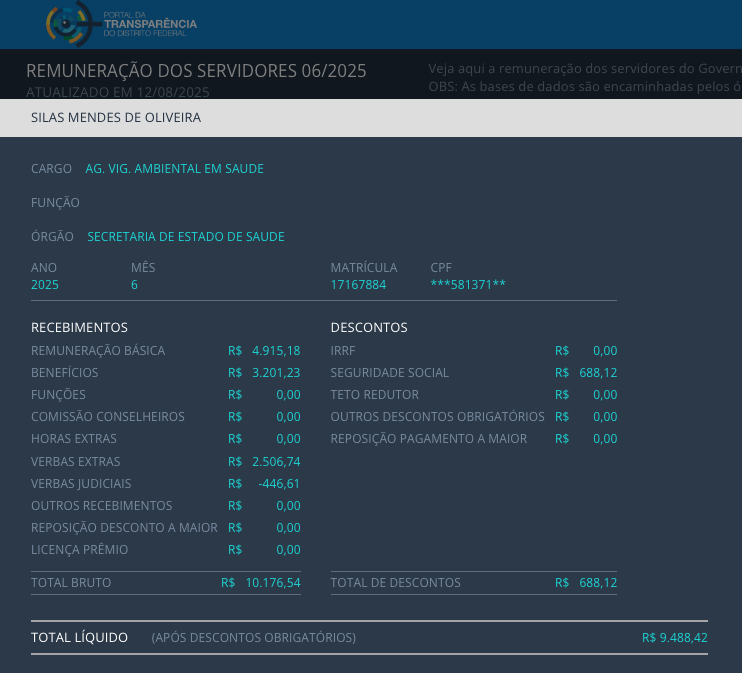Click the Portal da Transparência logo icon
Viewport: 742px width, 673px height.
68,24
